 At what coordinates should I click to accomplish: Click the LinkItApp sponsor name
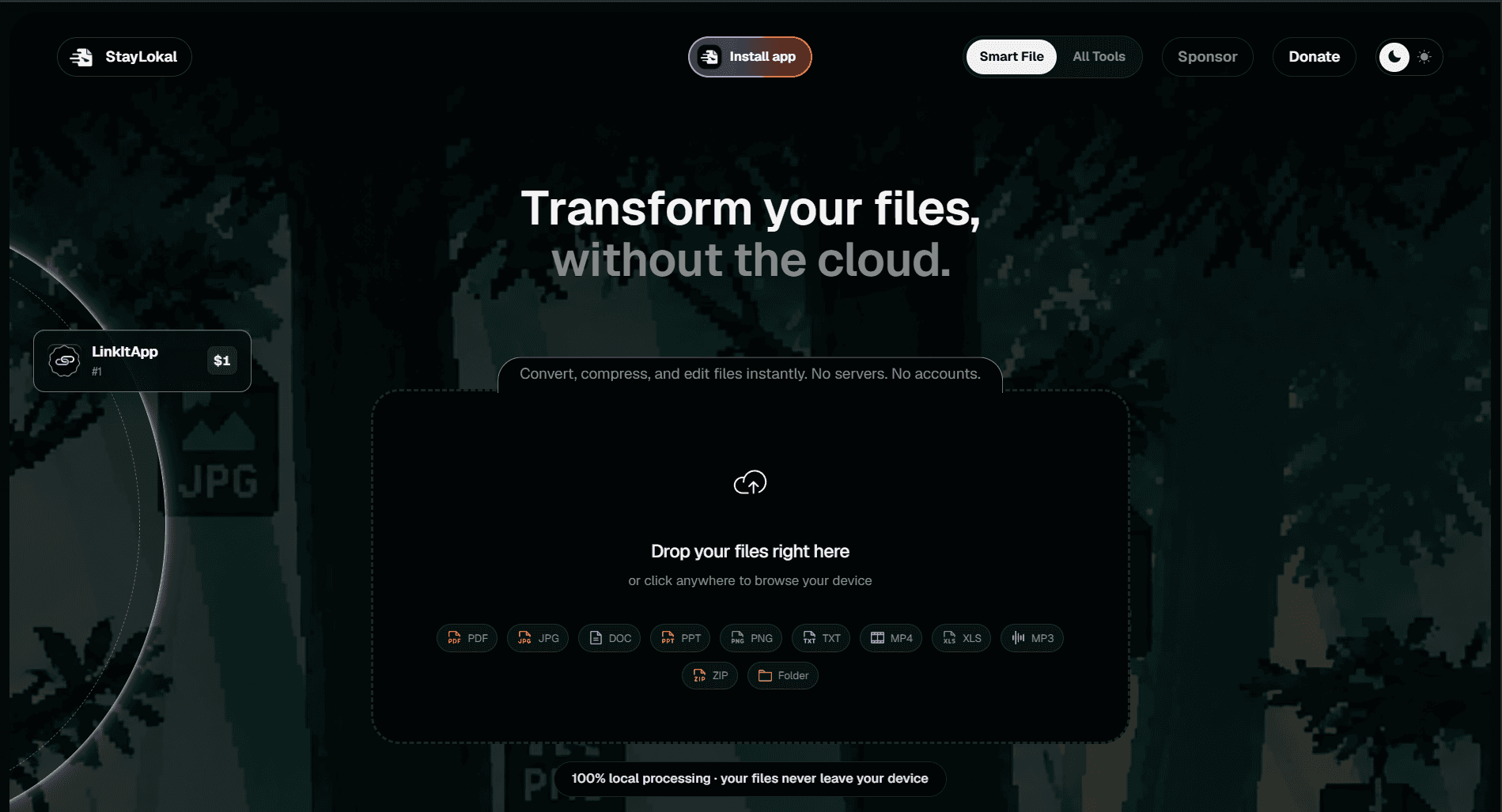(x=125, y=352)
